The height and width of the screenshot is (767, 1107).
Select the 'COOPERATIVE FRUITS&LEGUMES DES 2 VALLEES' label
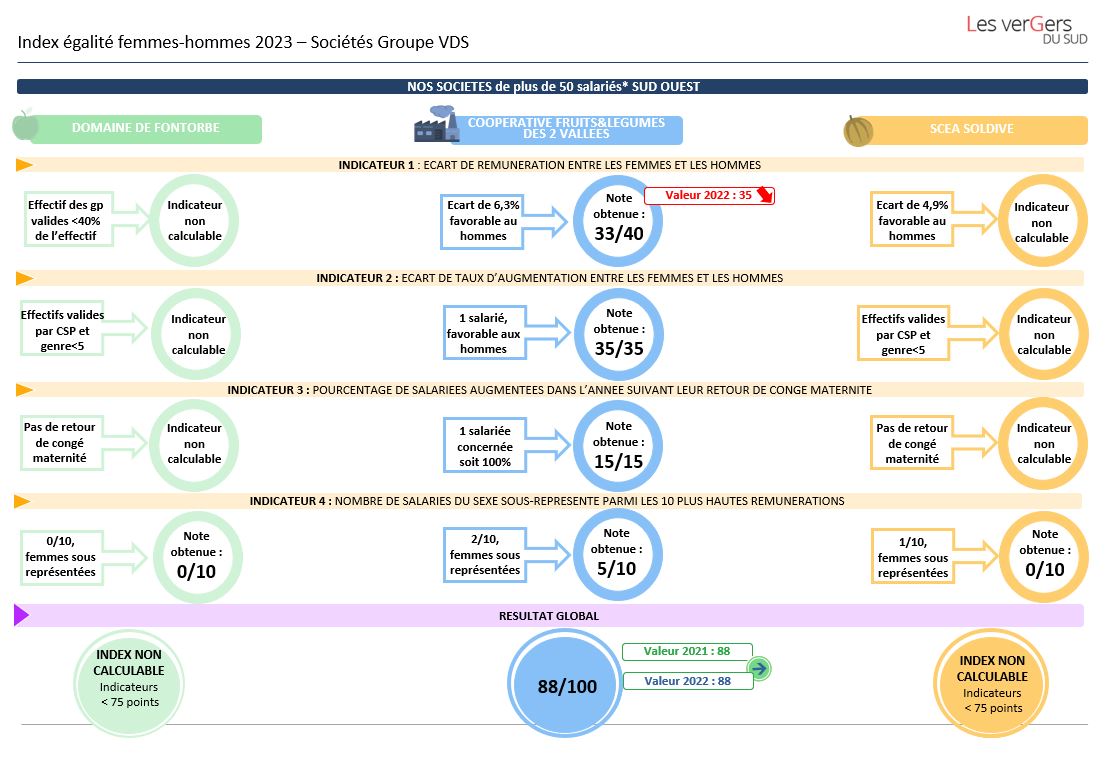click(566, 129)
